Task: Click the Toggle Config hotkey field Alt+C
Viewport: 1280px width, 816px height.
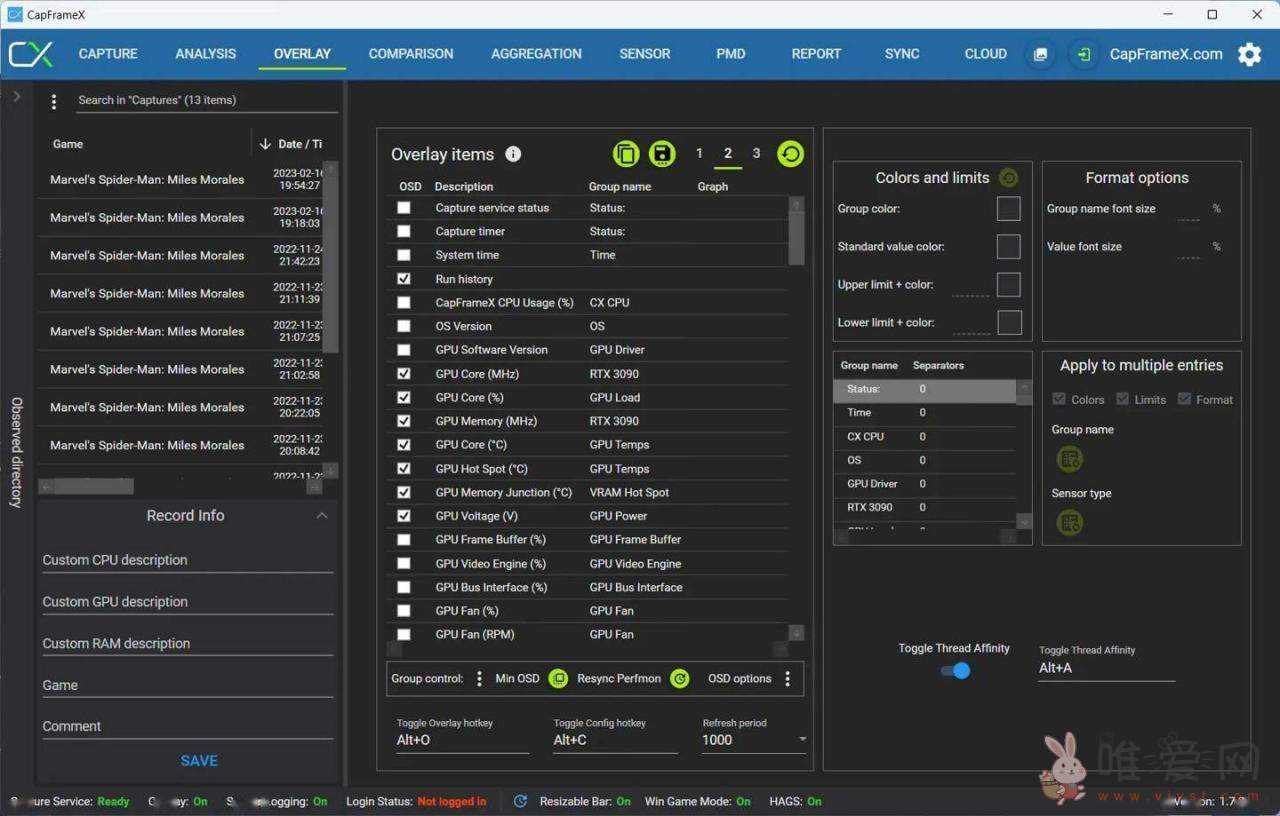Action: tap(615, 740)
